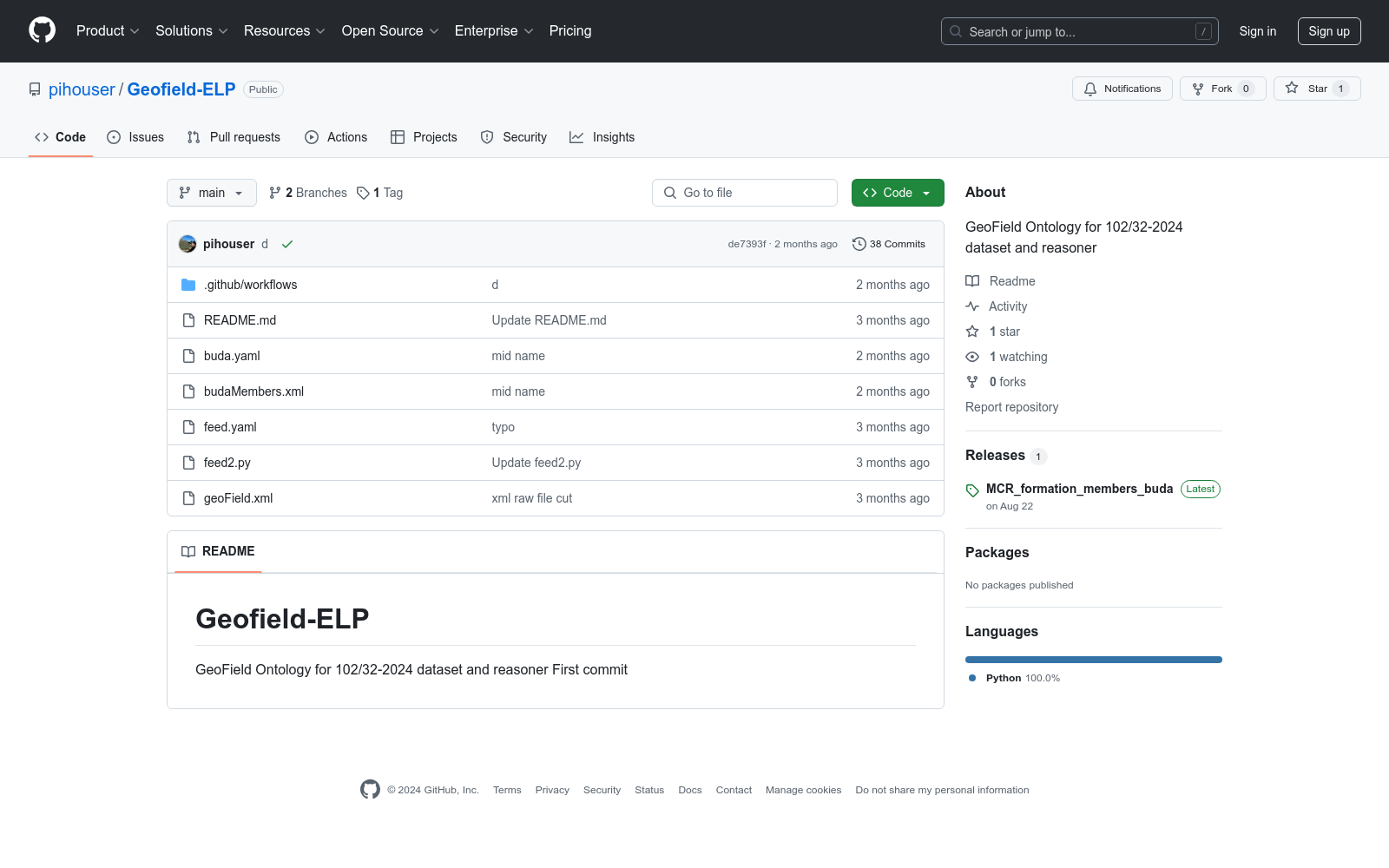1389x868 pixels.
Task: Click the Notifications button
Action: [x=1122, y=89]
